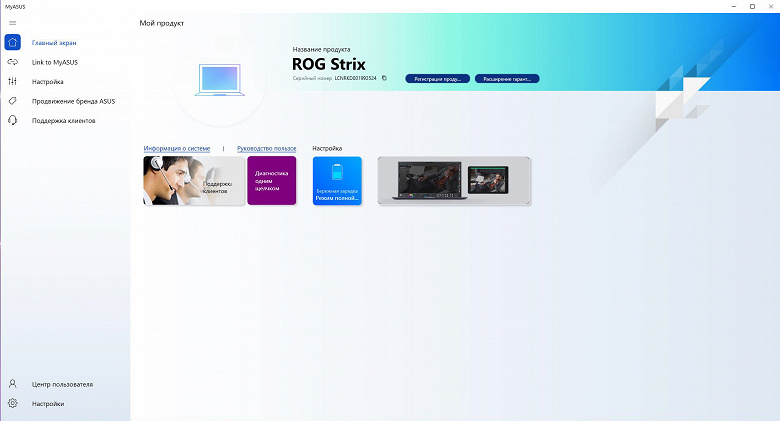Click the Мой продукт page title
The height and width of the screenshot is (421, 780).
tap(162, 23)
